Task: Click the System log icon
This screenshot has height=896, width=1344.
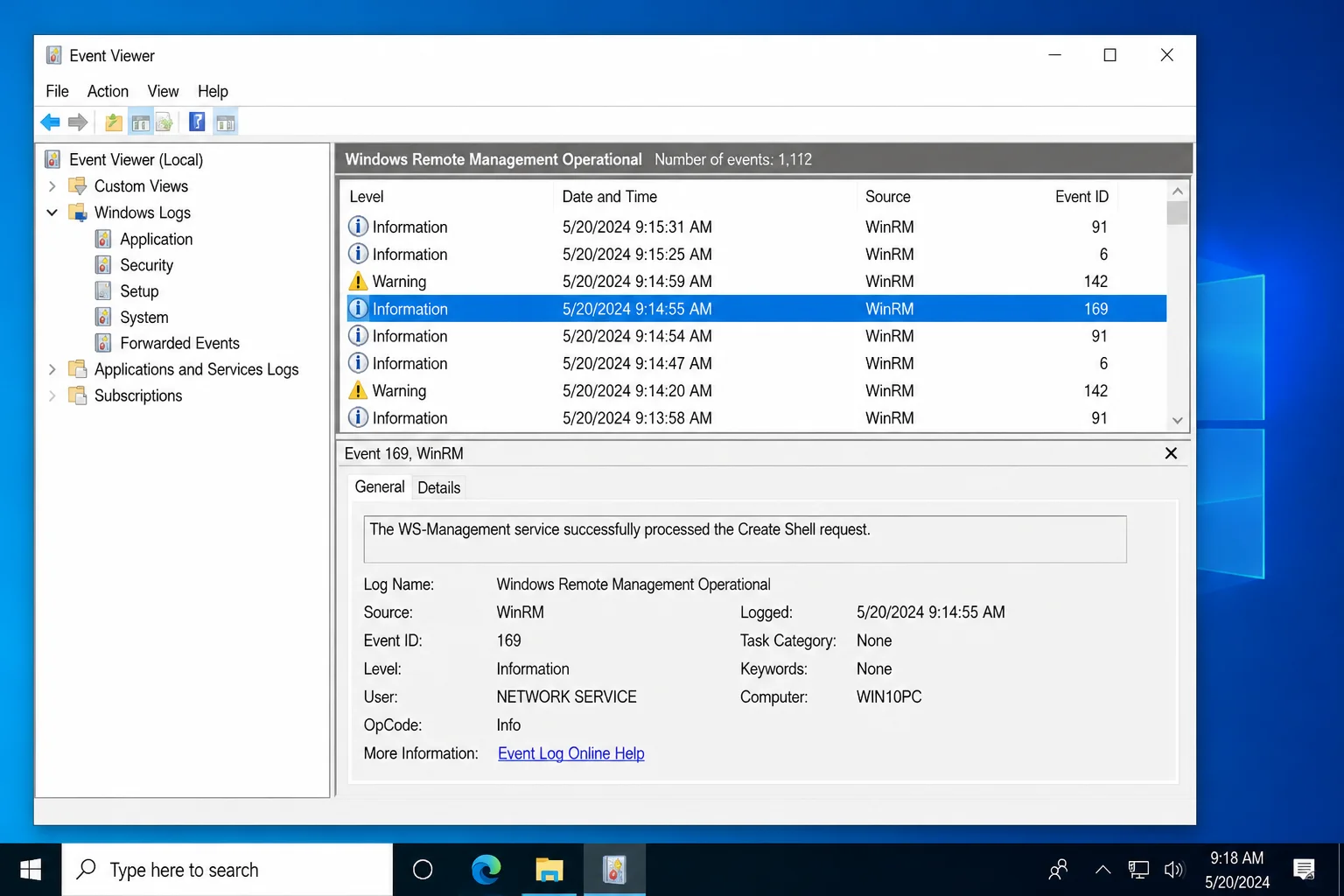Action: 103,318
